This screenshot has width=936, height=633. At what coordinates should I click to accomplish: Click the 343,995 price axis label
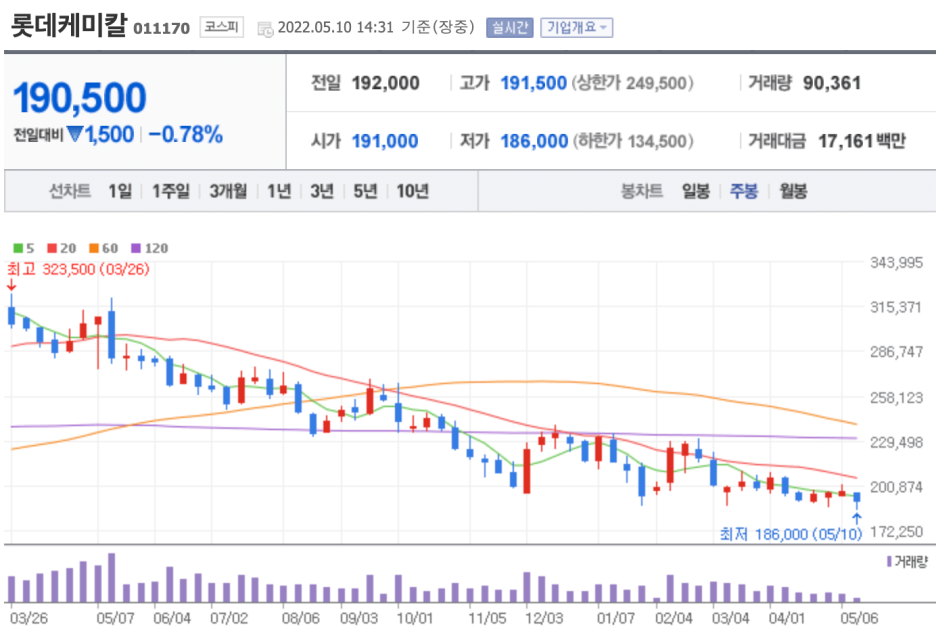click(896, 262)
